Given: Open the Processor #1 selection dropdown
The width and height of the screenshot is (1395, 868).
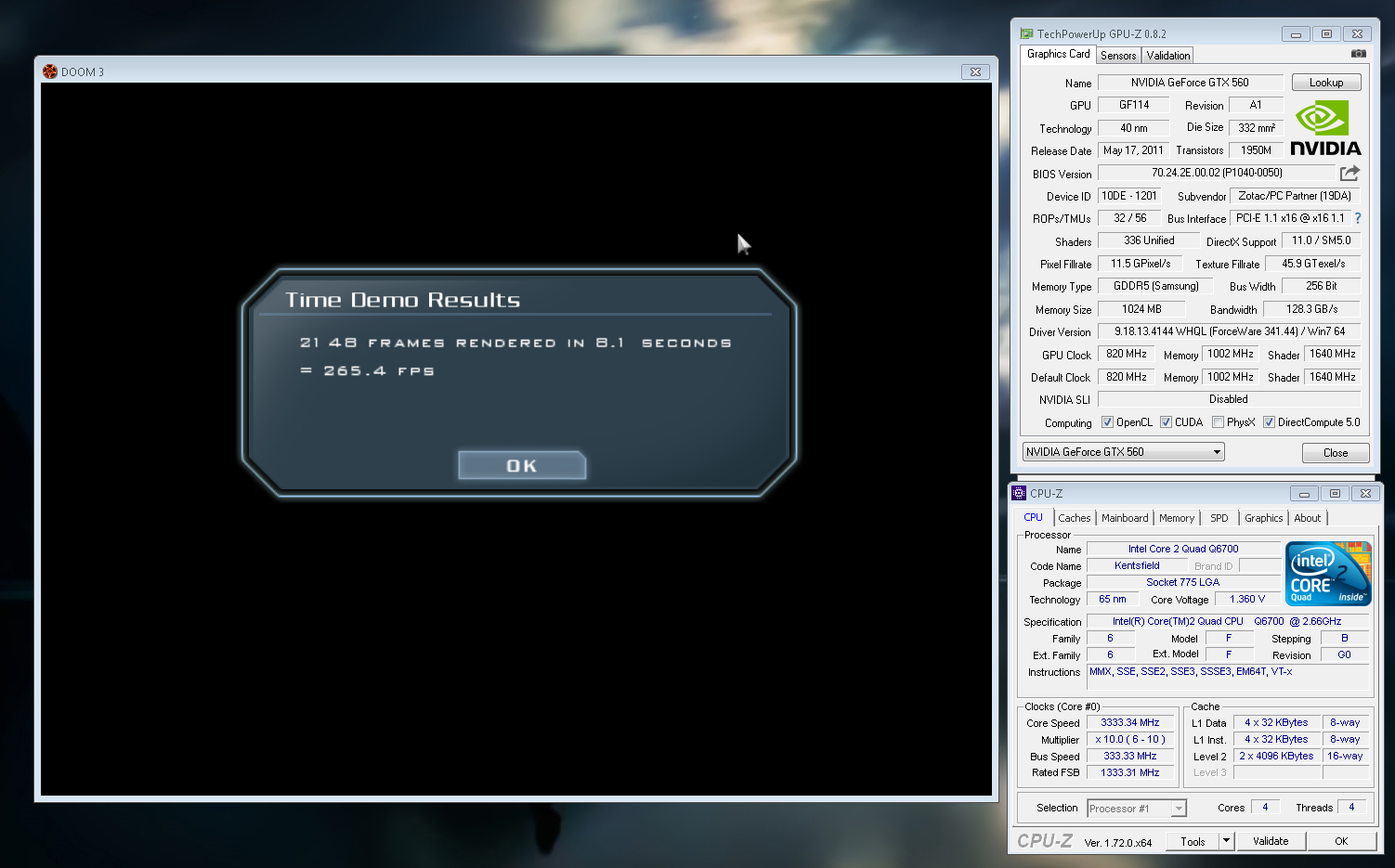Looking at the screenshot, I should coord(1136,809).
